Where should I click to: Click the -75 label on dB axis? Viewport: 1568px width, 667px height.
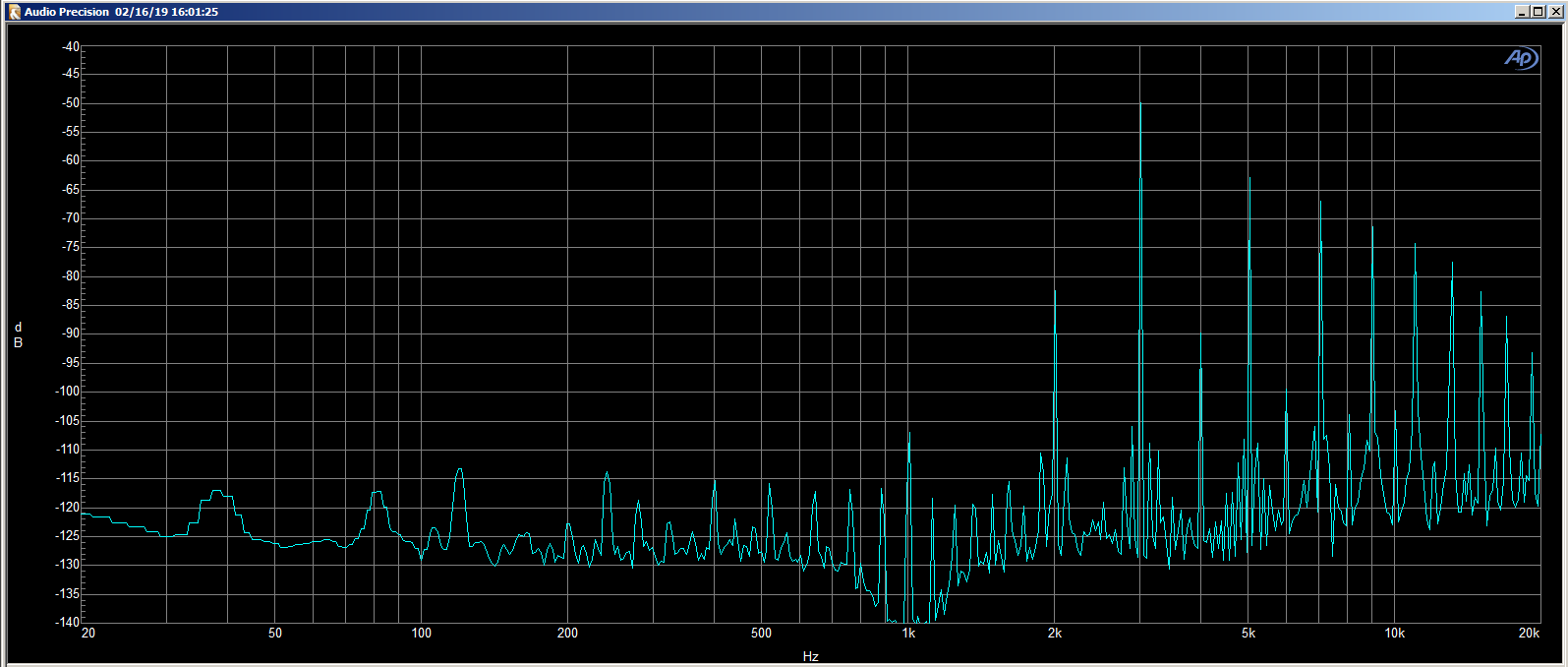point(70,246)
